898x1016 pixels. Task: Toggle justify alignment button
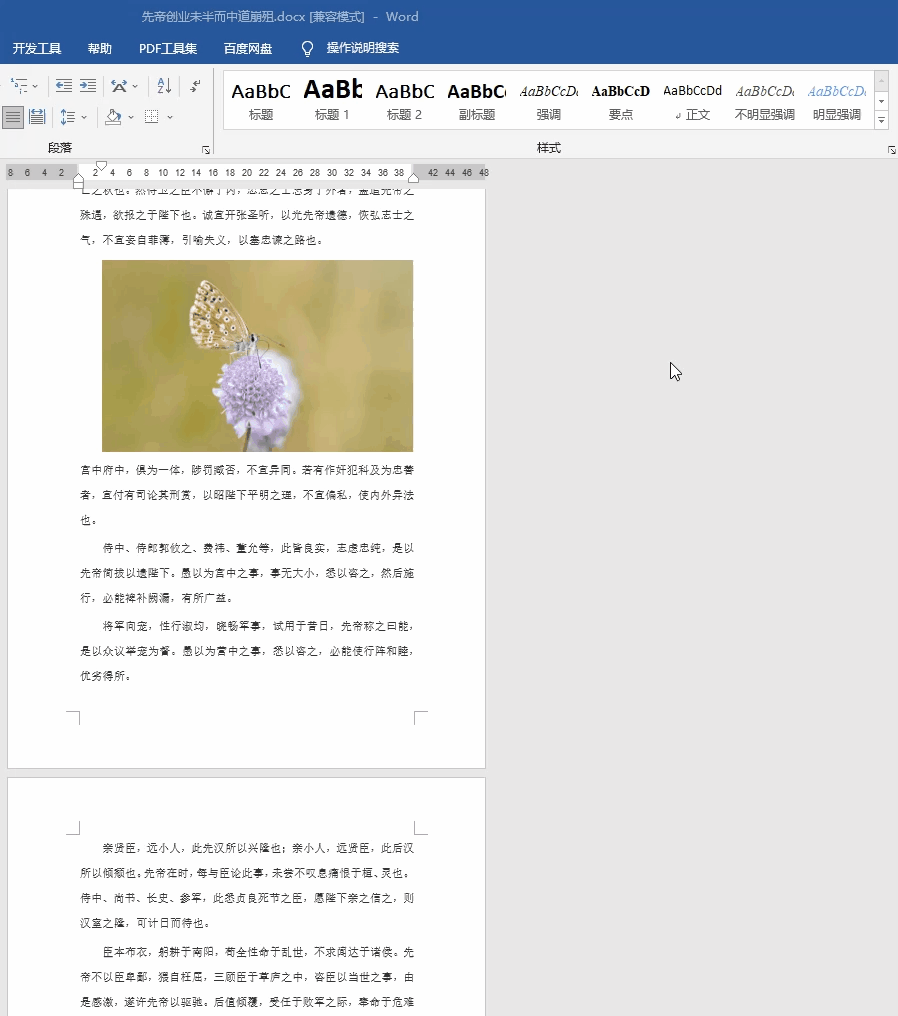coord(12,117)
